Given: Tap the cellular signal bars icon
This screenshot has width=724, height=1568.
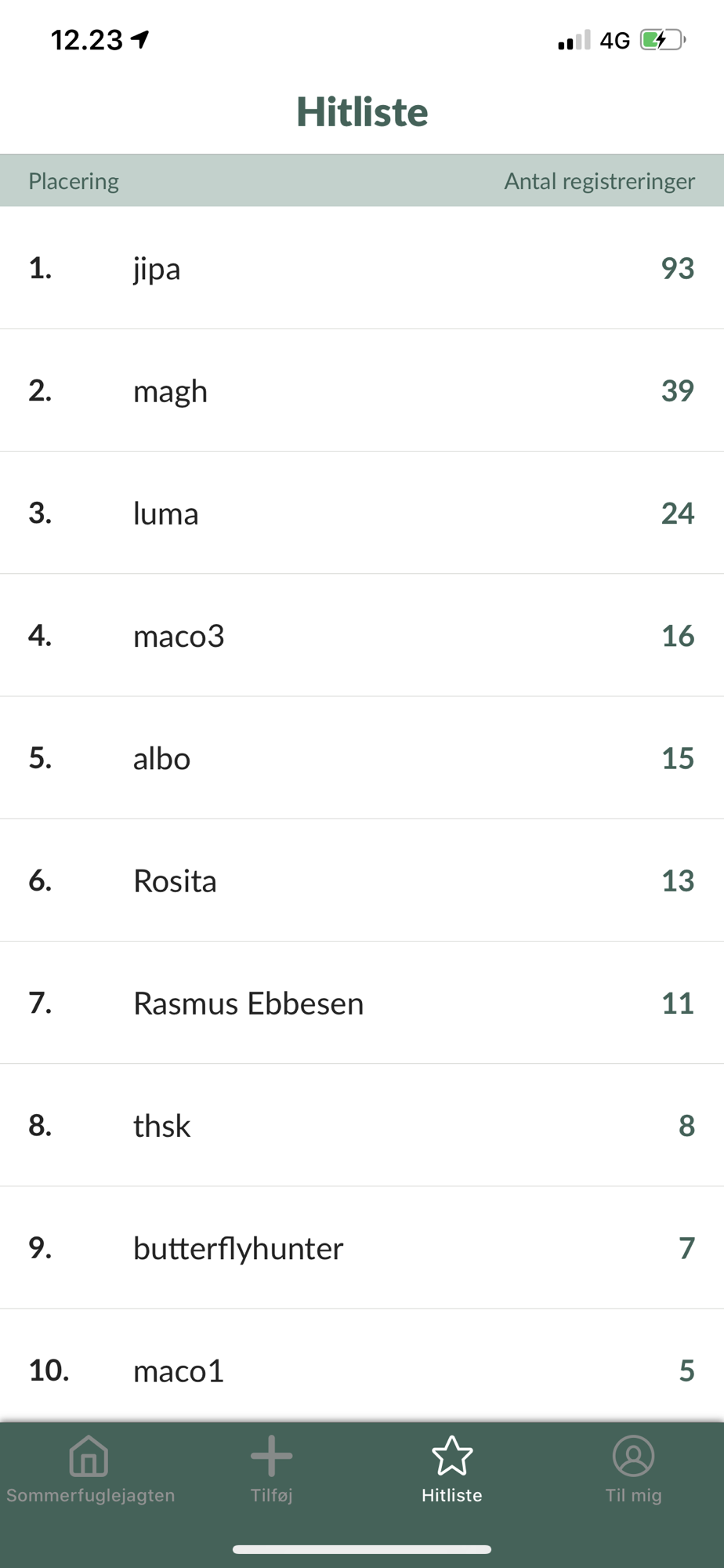Looking at the screenshot, I should click(x=574, y=41).
